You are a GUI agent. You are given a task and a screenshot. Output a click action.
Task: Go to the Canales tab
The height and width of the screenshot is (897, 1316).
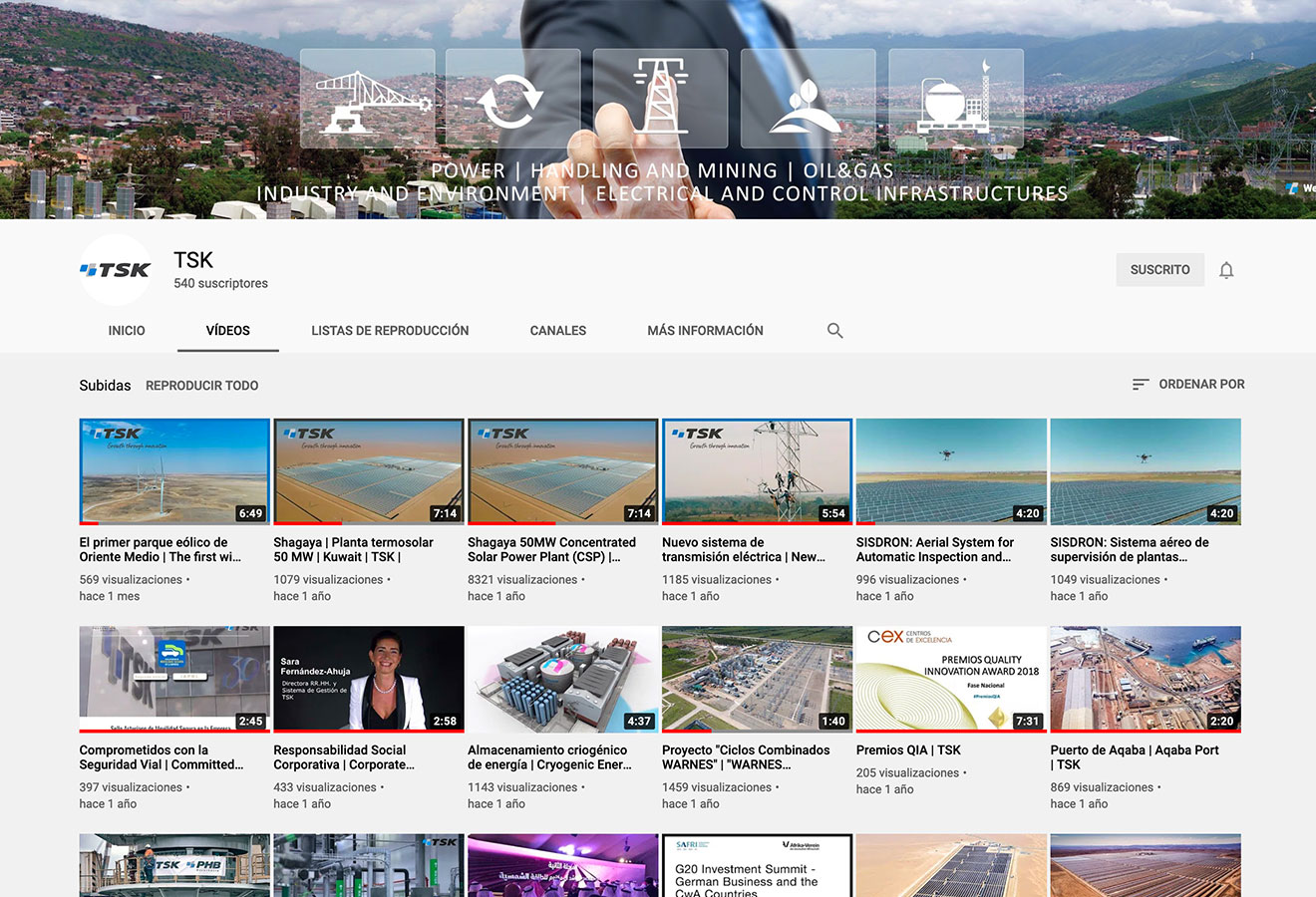[x=558, y=331]
